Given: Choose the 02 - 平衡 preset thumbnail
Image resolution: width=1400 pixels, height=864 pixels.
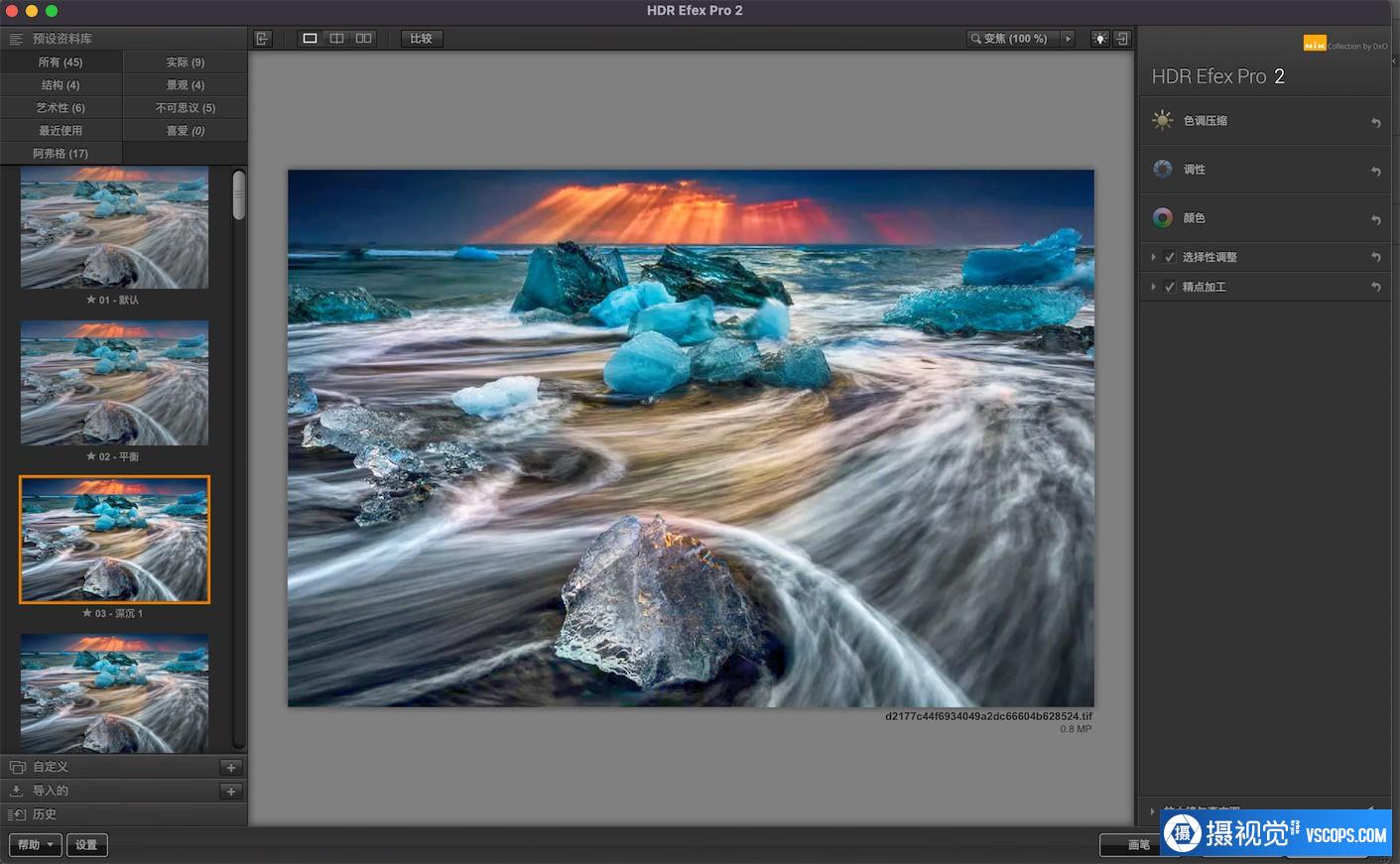Looking at the screenshot, I should (x=115, y=383).
